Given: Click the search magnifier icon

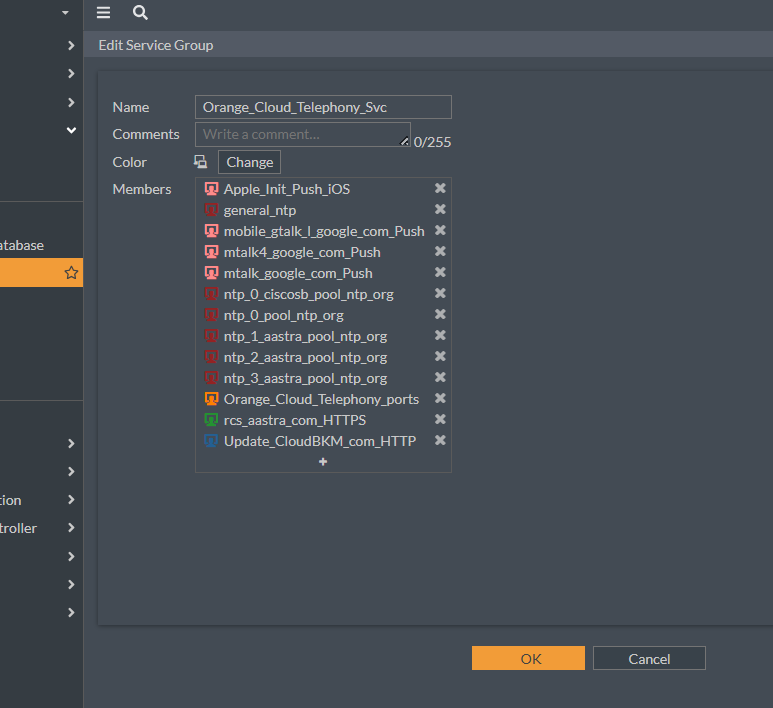Looking at the screenshot, I should click(x=140, y=12).
